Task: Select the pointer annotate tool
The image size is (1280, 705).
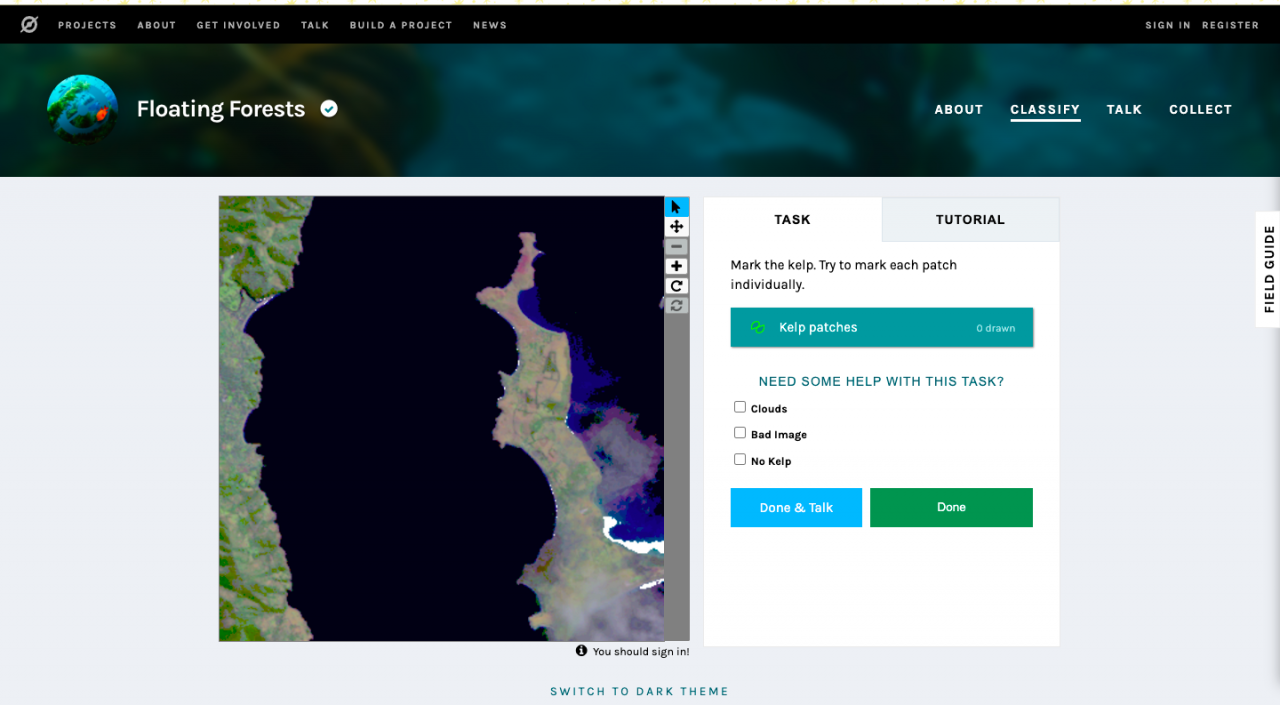Action: pyautogui.click(x=677, y=207)
